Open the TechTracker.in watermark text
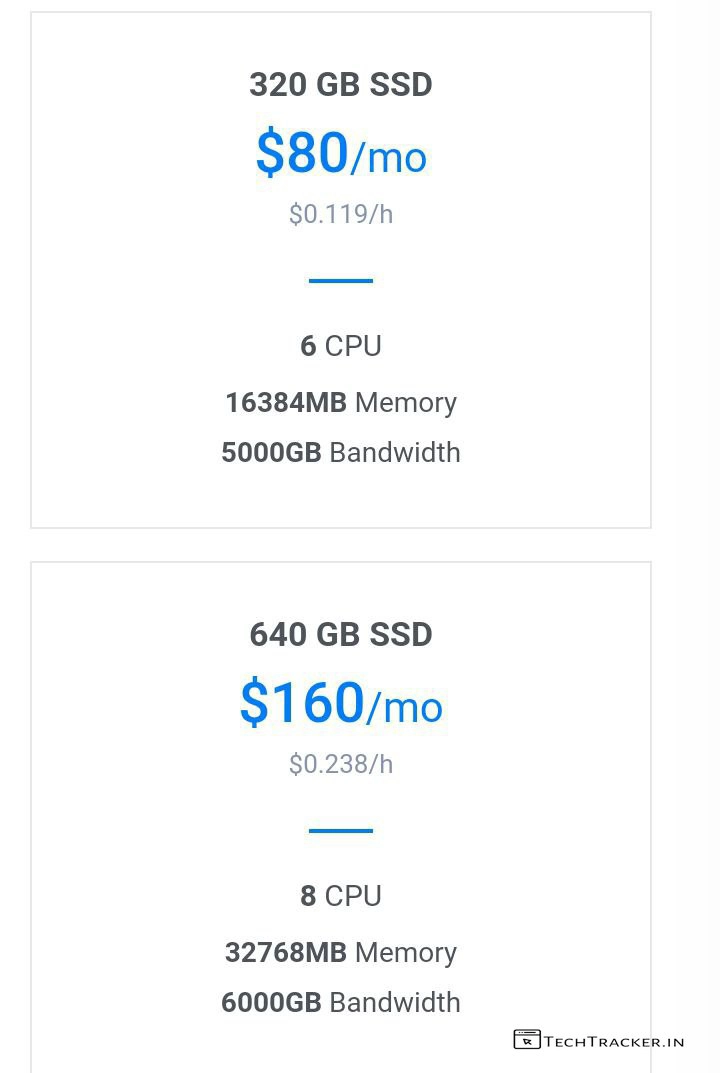 tap(614, 1041)
